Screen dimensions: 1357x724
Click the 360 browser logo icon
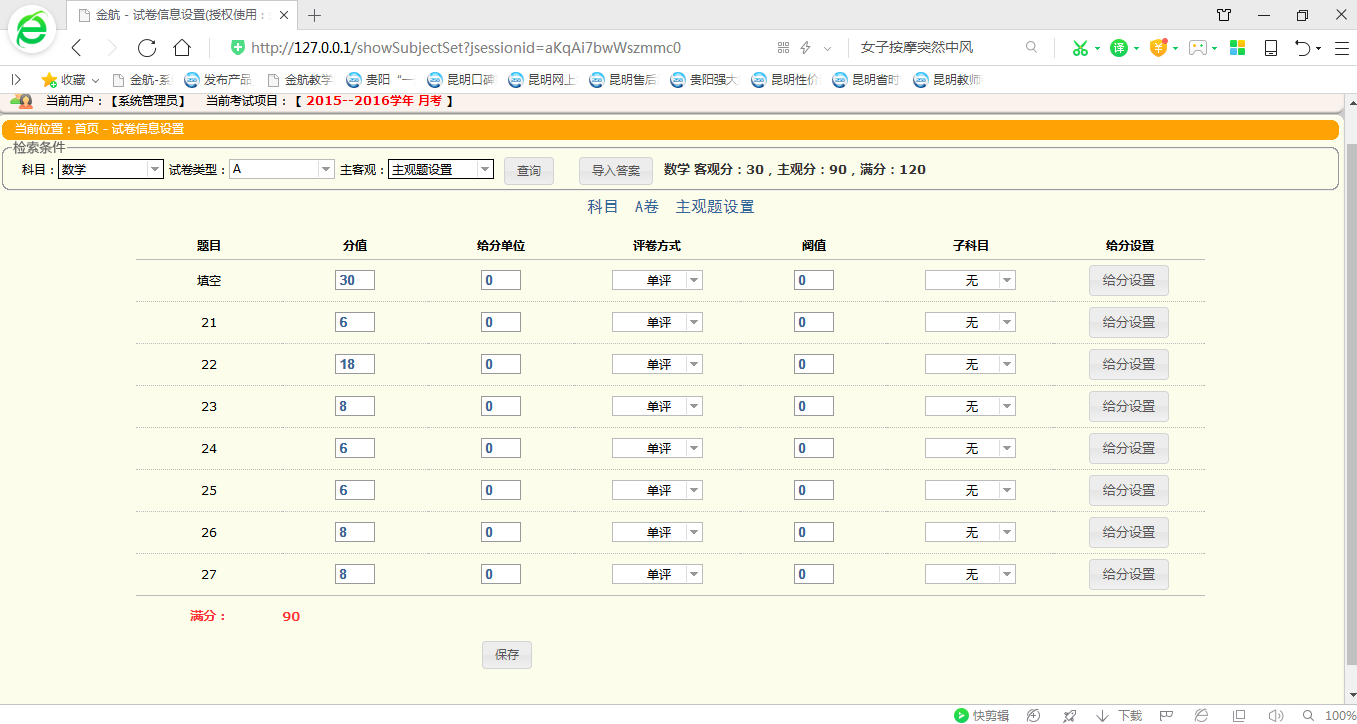(33, 31)
